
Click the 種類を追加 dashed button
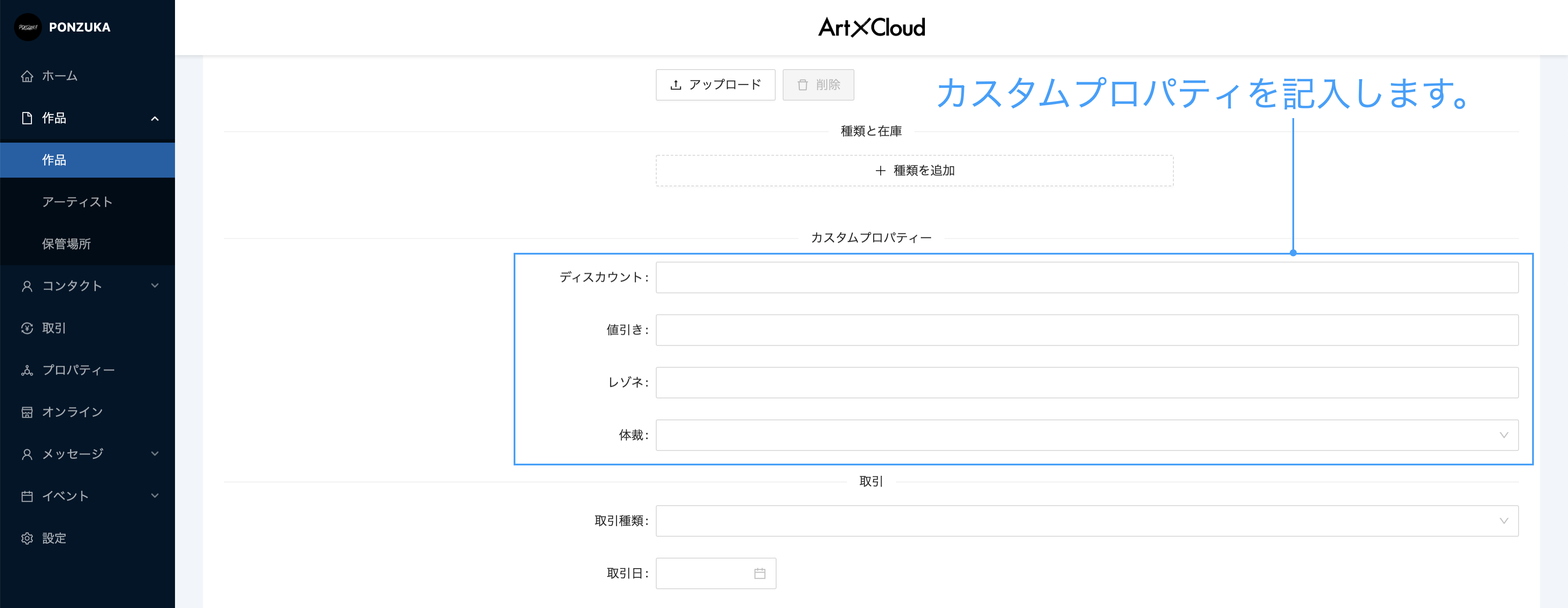(914, 171)
